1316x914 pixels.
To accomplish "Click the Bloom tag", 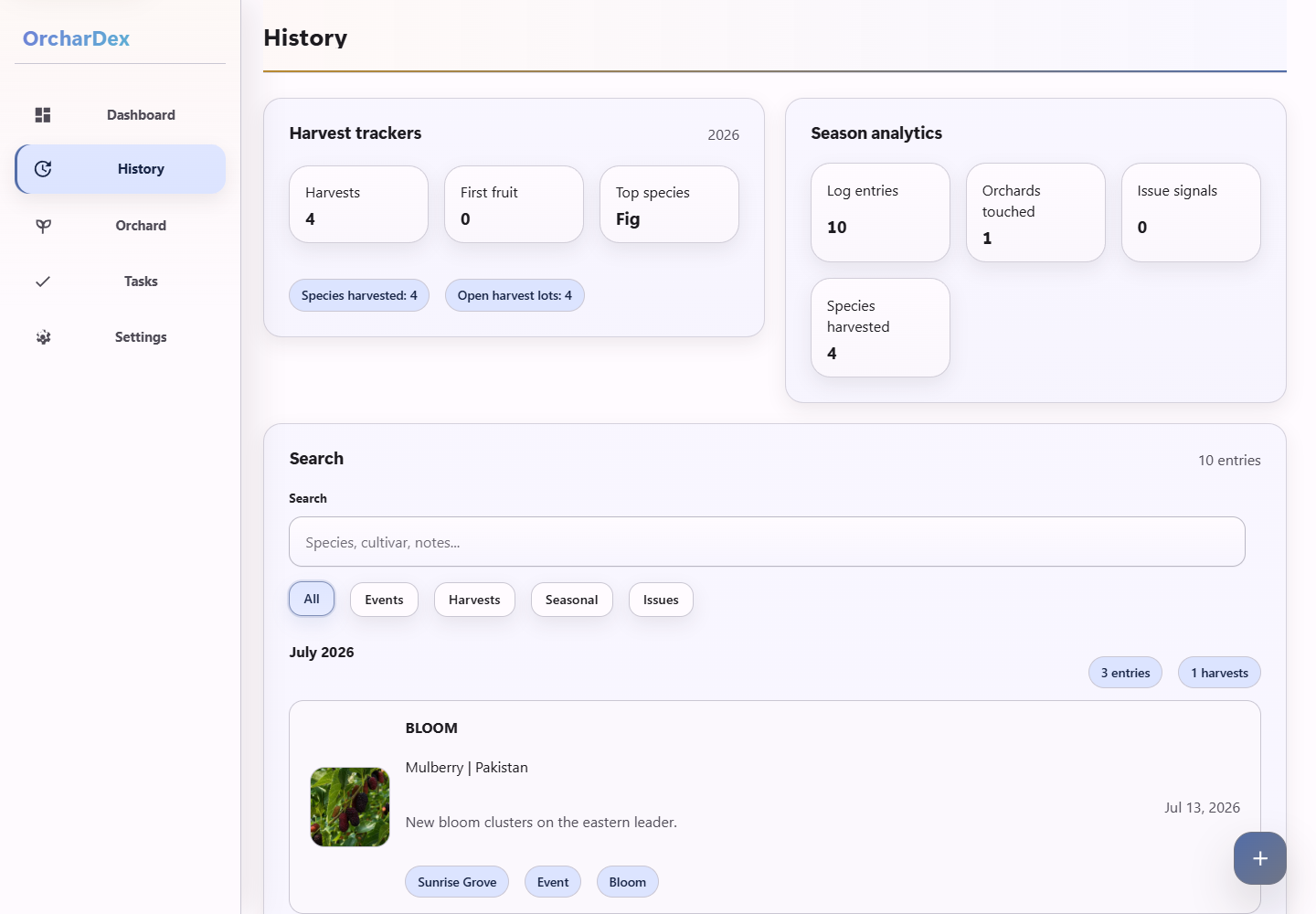I will [627, 882].
